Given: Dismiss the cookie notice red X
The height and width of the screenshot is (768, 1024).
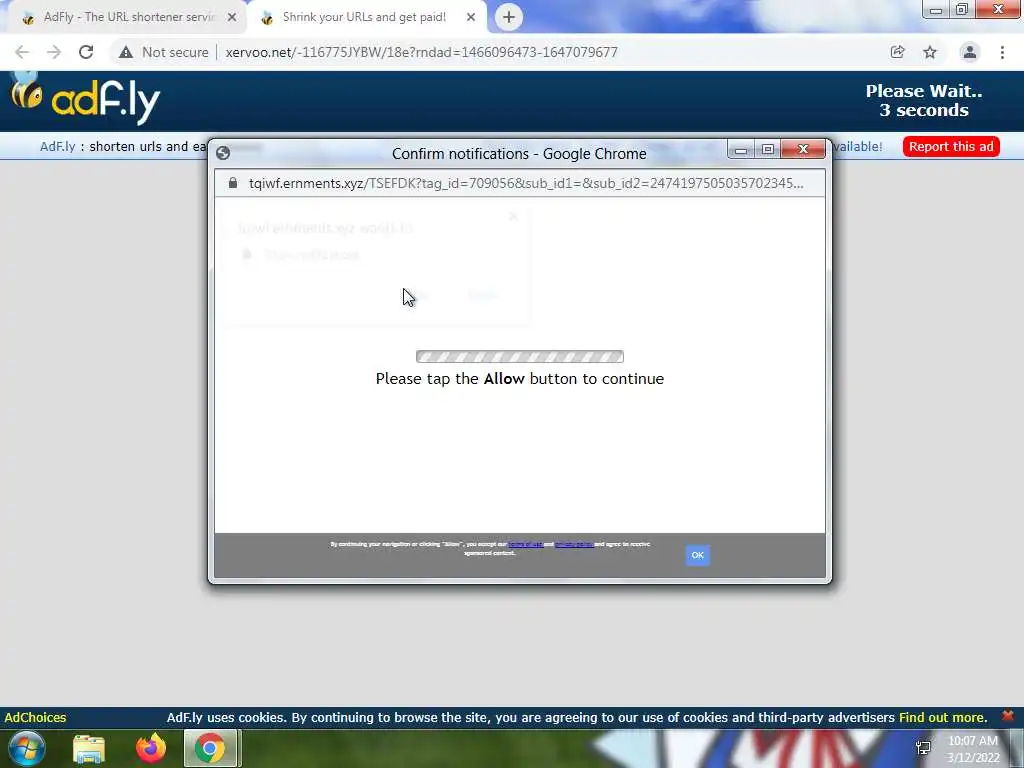Looking at the screenshot, I should pyautogui.click(x=1008, y=715).
